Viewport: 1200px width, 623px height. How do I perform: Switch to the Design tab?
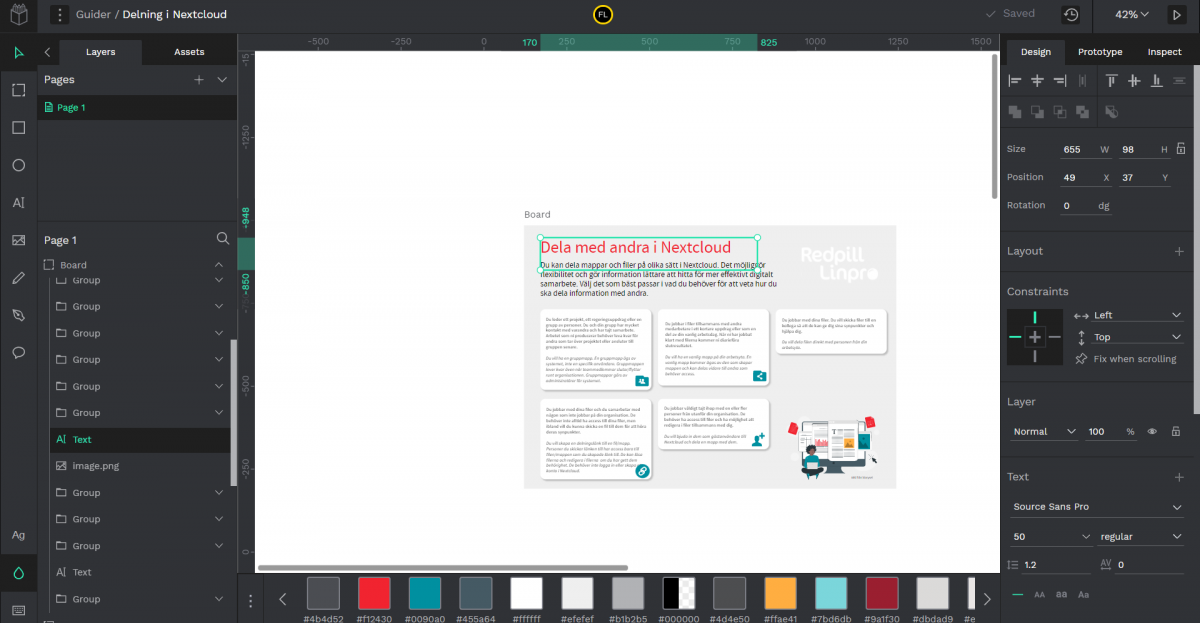[x=1035, y=52]
